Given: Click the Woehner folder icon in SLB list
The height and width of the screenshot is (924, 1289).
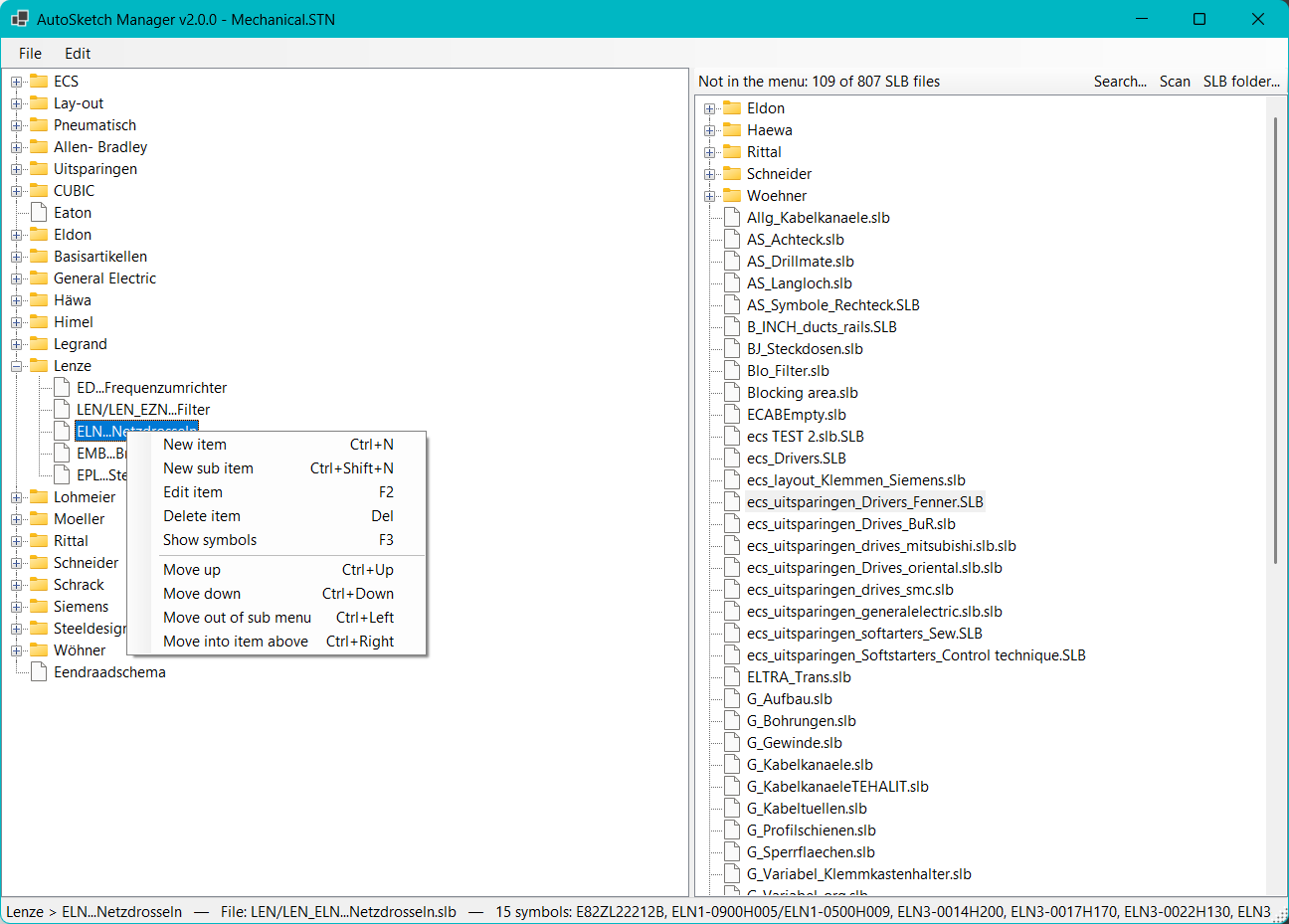Looking at the screenshot, I should [732, 195].
